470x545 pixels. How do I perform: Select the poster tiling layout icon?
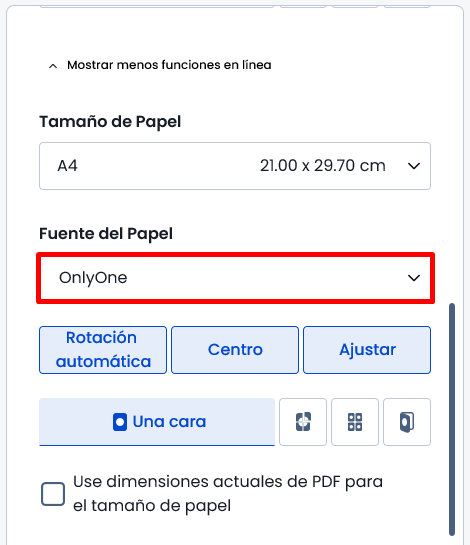pos(303,422)
